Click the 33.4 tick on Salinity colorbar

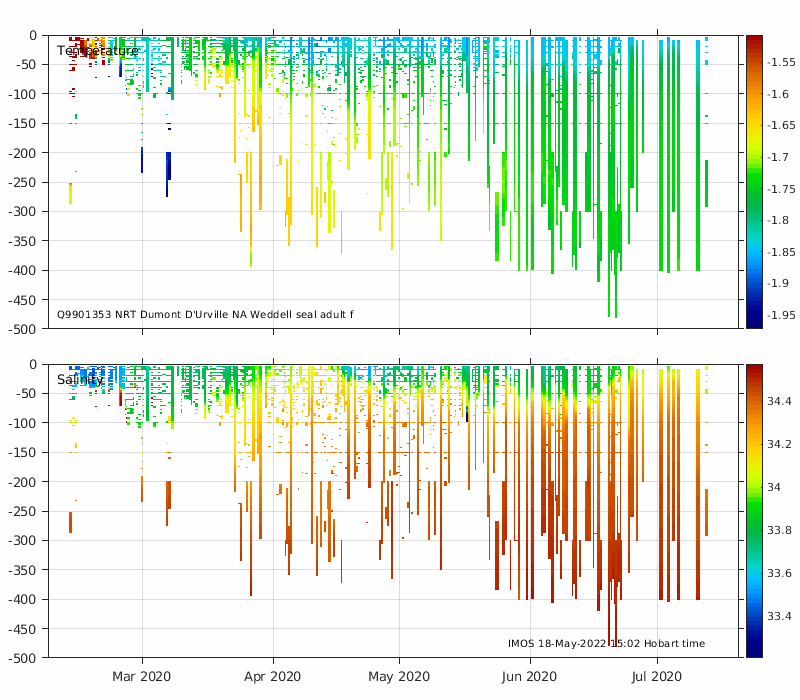[779, 616]
